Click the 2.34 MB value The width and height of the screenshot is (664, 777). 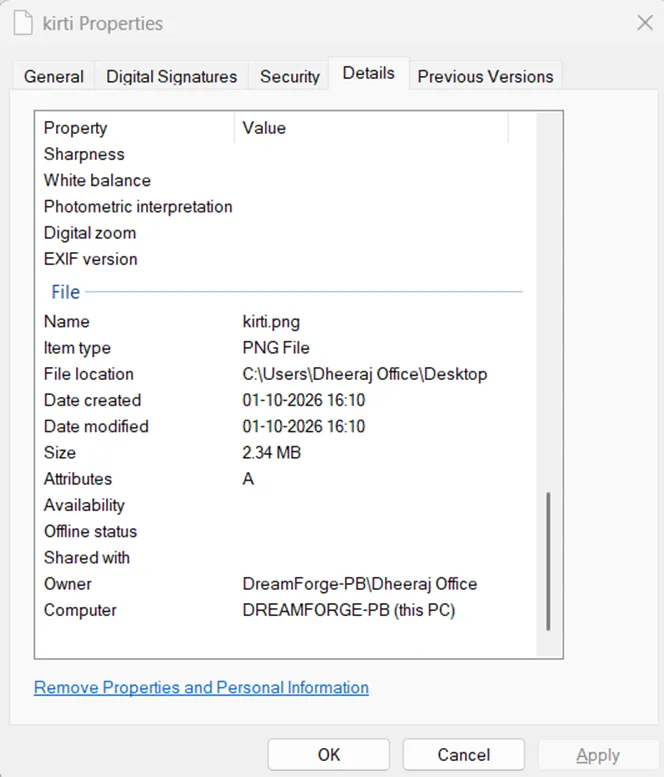[272, 453]
